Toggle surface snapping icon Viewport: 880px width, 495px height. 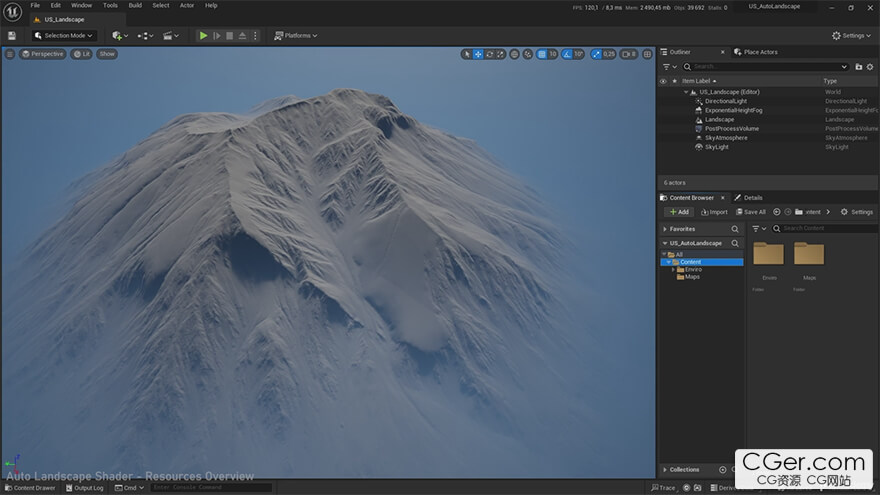528,54
